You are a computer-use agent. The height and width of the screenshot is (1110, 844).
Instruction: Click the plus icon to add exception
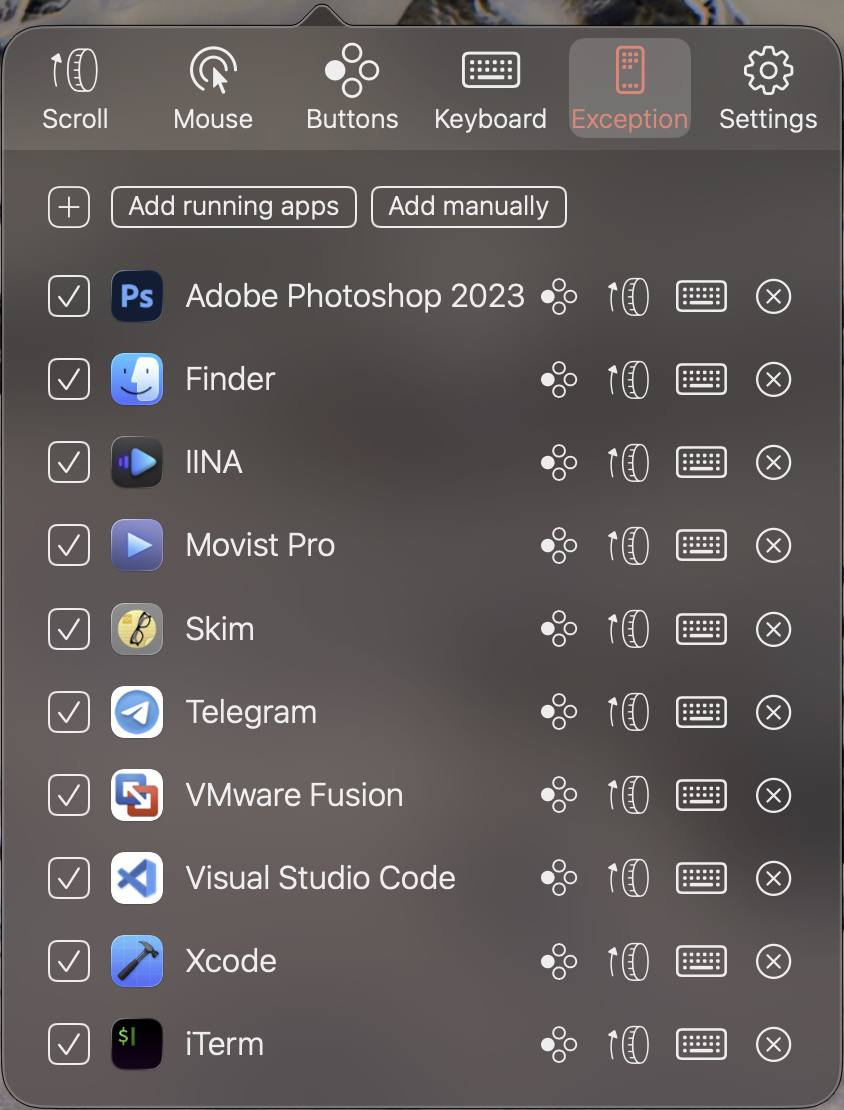tap(69, 207)
